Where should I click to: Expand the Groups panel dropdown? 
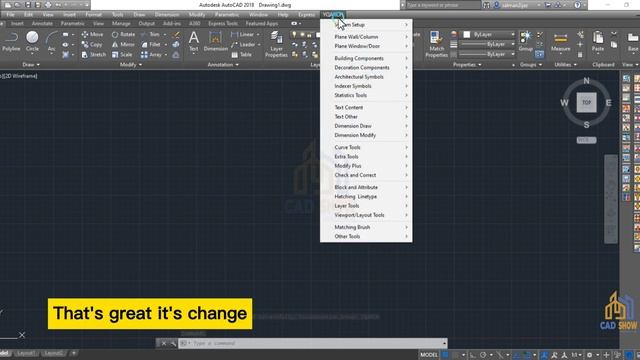[531, 64]
